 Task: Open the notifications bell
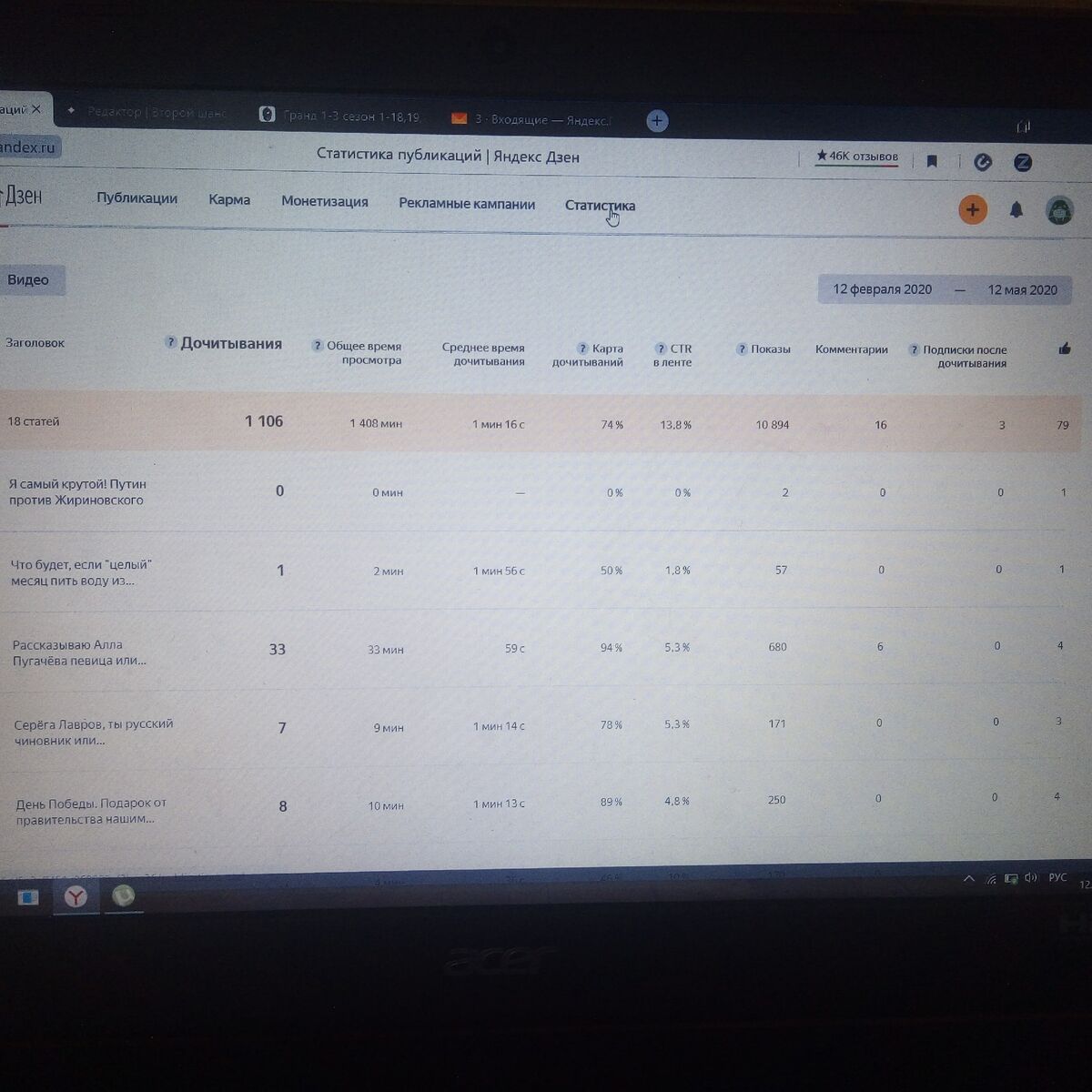(1016, 210)
